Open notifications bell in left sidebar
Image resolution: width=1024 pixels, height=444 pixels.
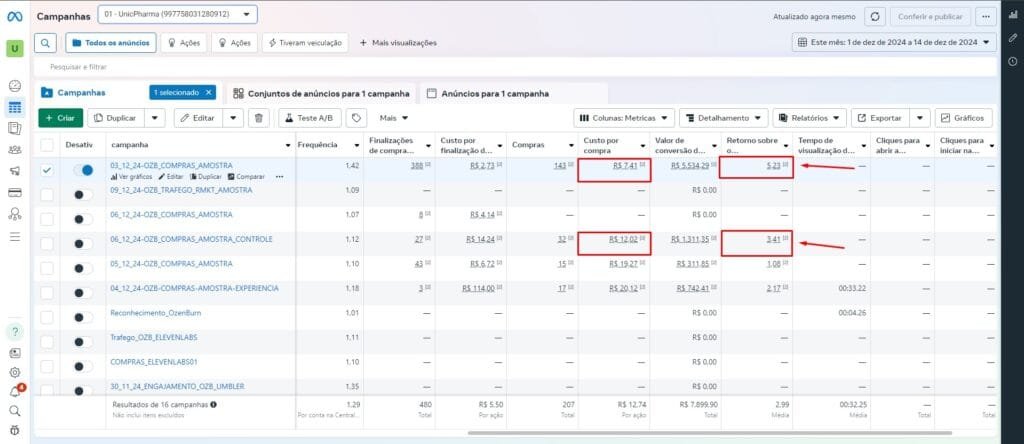[x=15, y=391]
